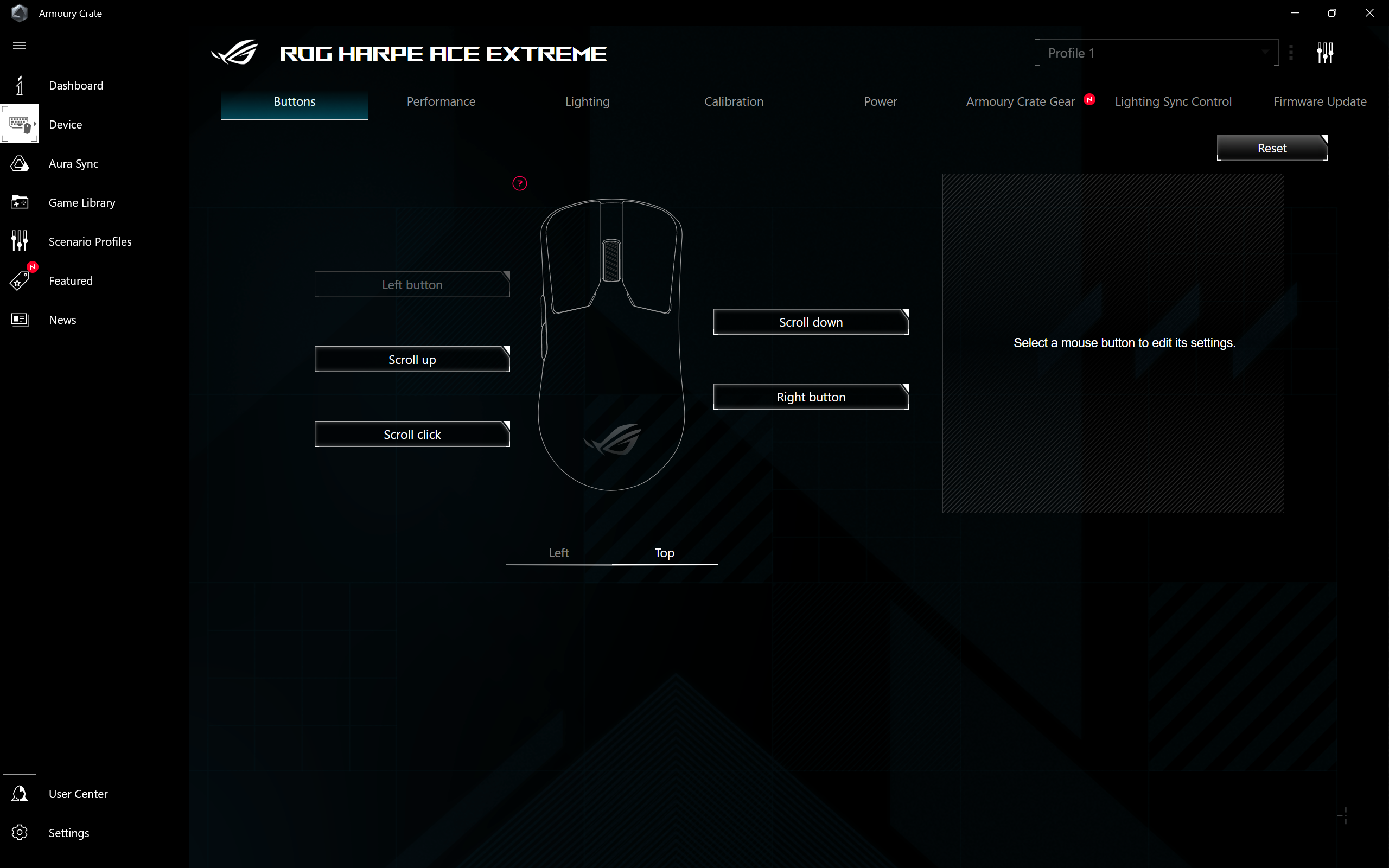The width and height of the screenshot is (1389, 868).
Task: Click the Scenario Profiles sidebar icon
Action: coord(19,241)
